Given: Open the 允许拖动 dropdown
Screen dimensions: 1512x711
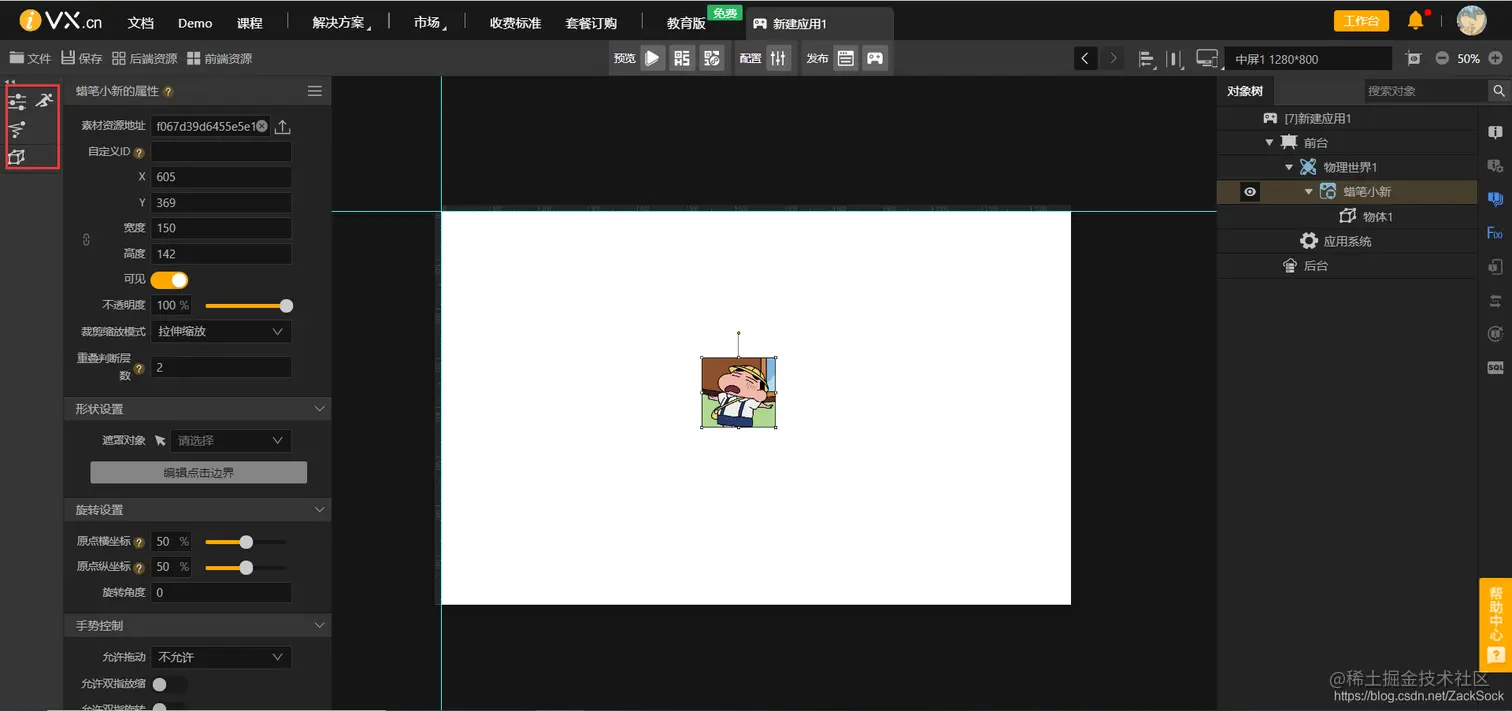Looking at the screenshot, I should (221, 657).
